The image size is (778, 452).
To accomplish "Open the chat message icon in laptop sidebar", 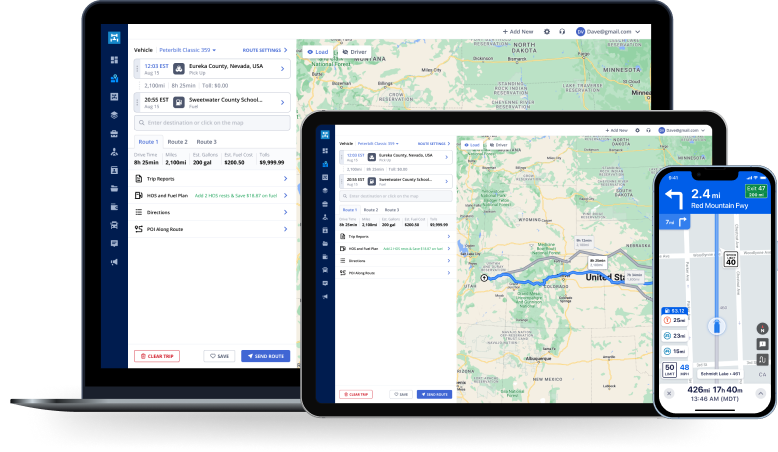I will coord(114,244).
